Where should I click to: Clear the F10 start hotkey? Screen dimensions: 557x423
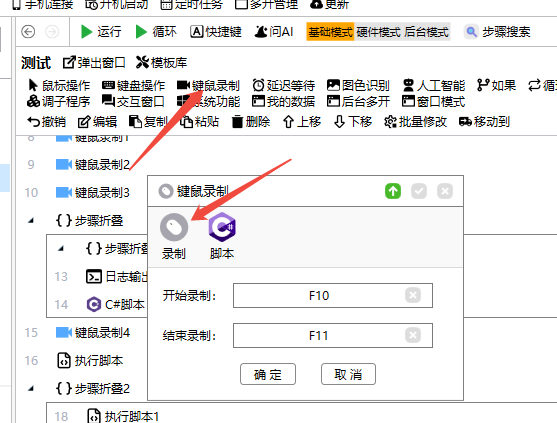[x=413, y=295]
